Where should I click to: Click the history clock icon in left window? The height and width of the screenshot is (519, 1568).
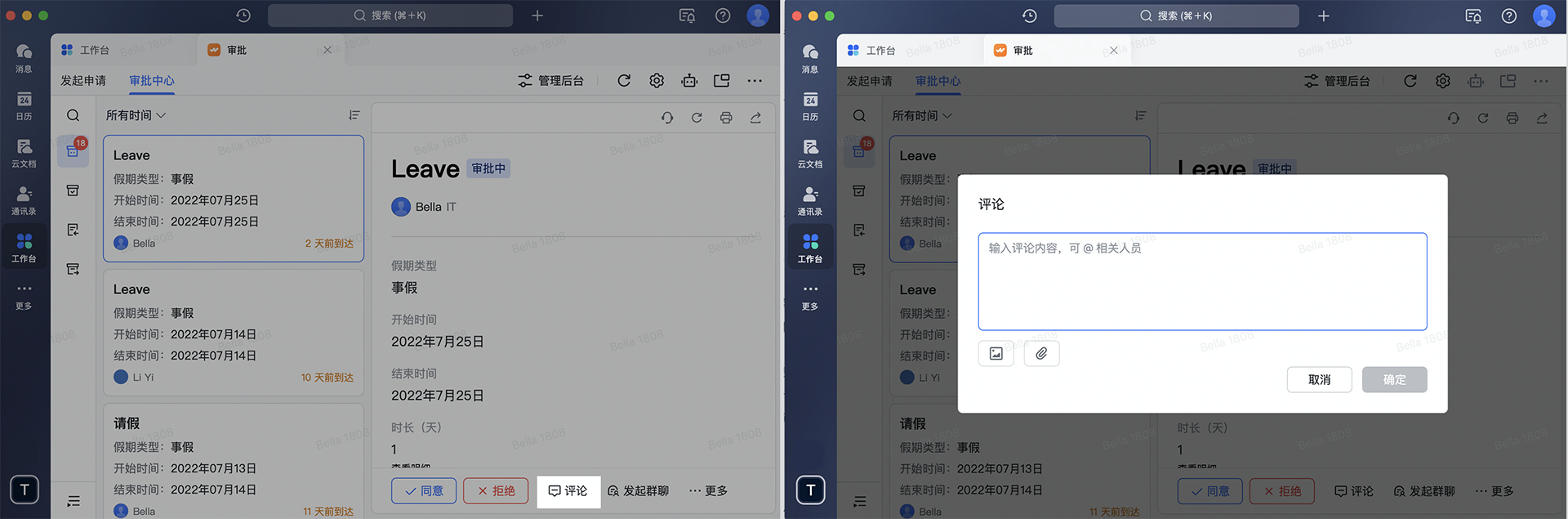click(x=243, y=16)
